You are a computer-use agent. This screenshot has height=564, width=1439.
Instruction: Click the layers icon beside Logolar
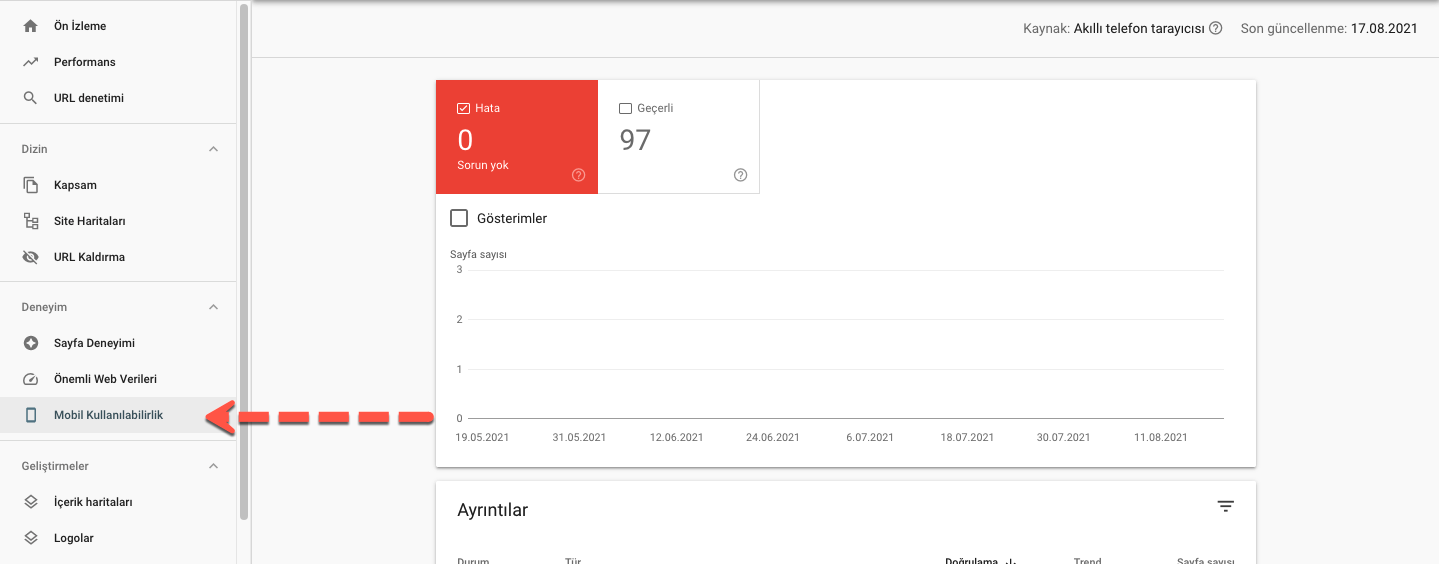30,538
